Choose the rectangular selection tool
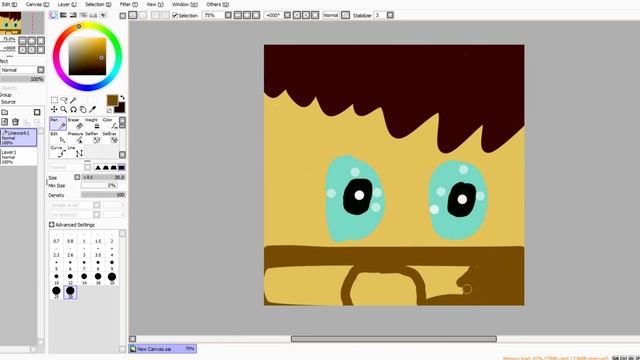The height and width of the screenshot is (360, 640). click(54, 100)
